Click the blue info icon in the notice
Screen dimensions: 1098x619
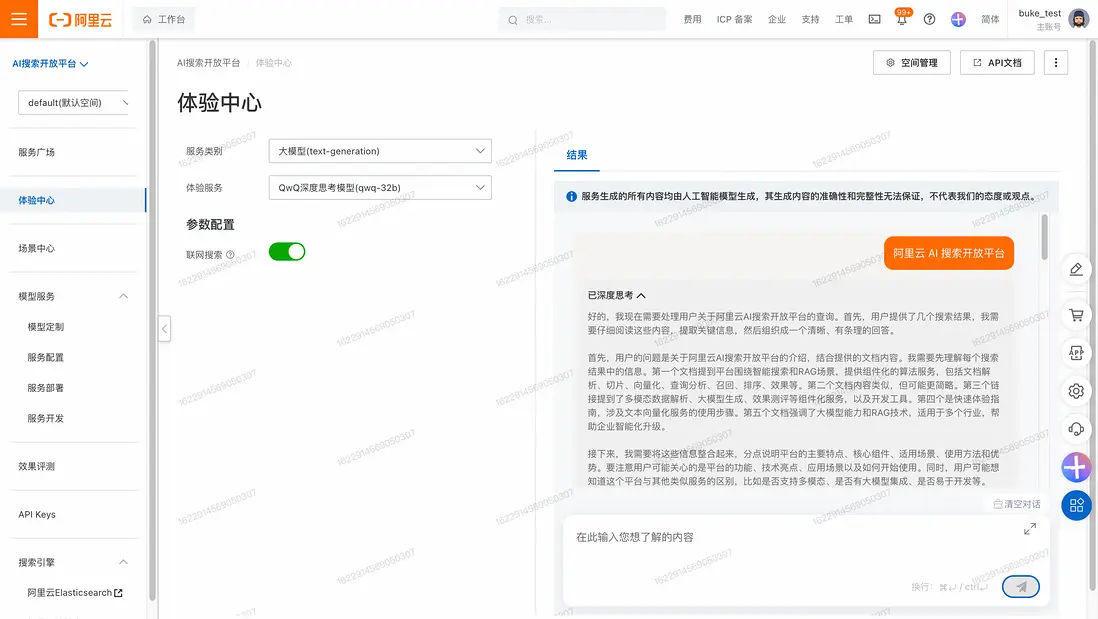(571, 197)
